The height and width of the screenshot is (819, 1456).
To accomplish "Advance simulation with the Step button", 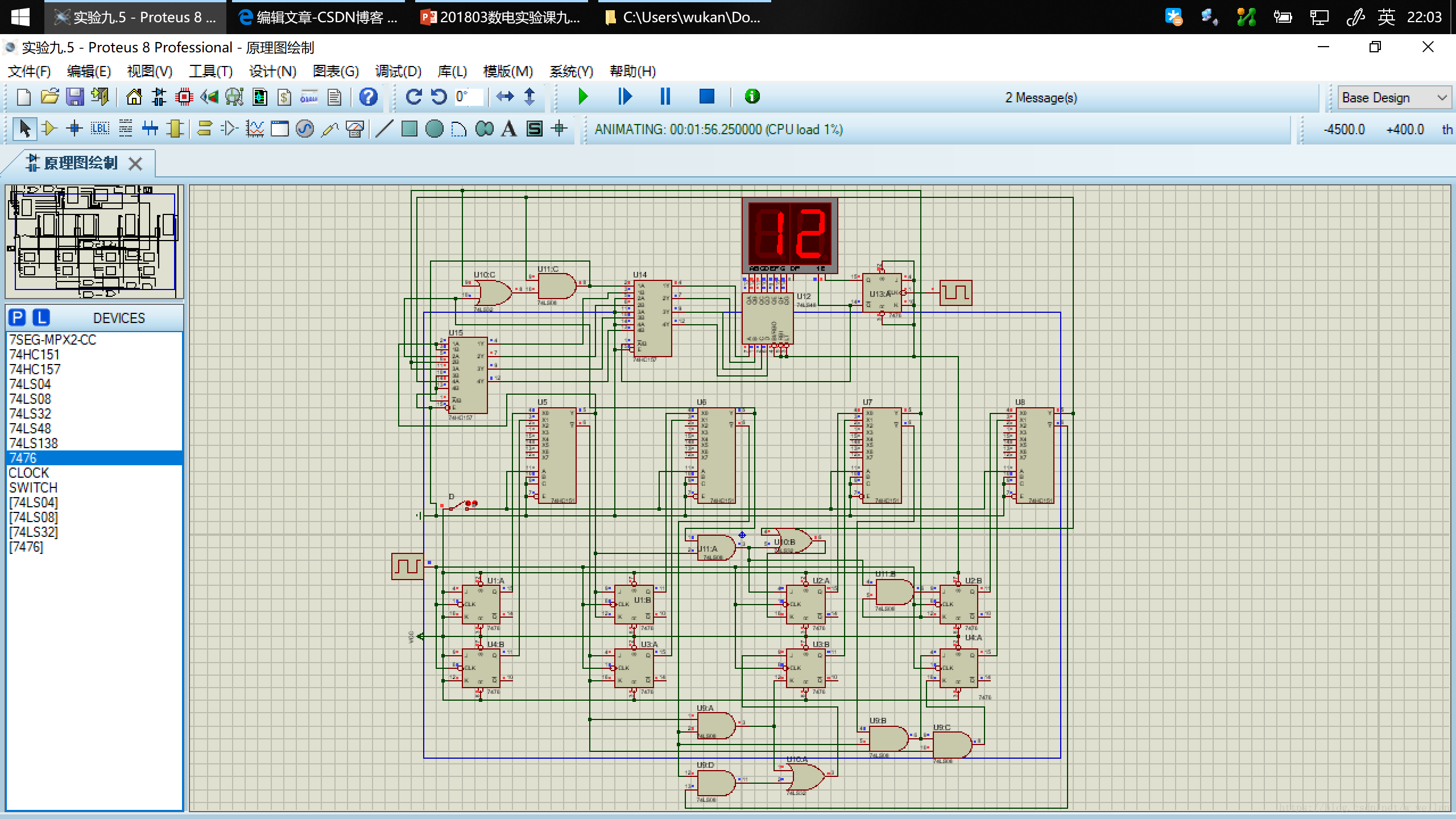I will click(624, 97).
